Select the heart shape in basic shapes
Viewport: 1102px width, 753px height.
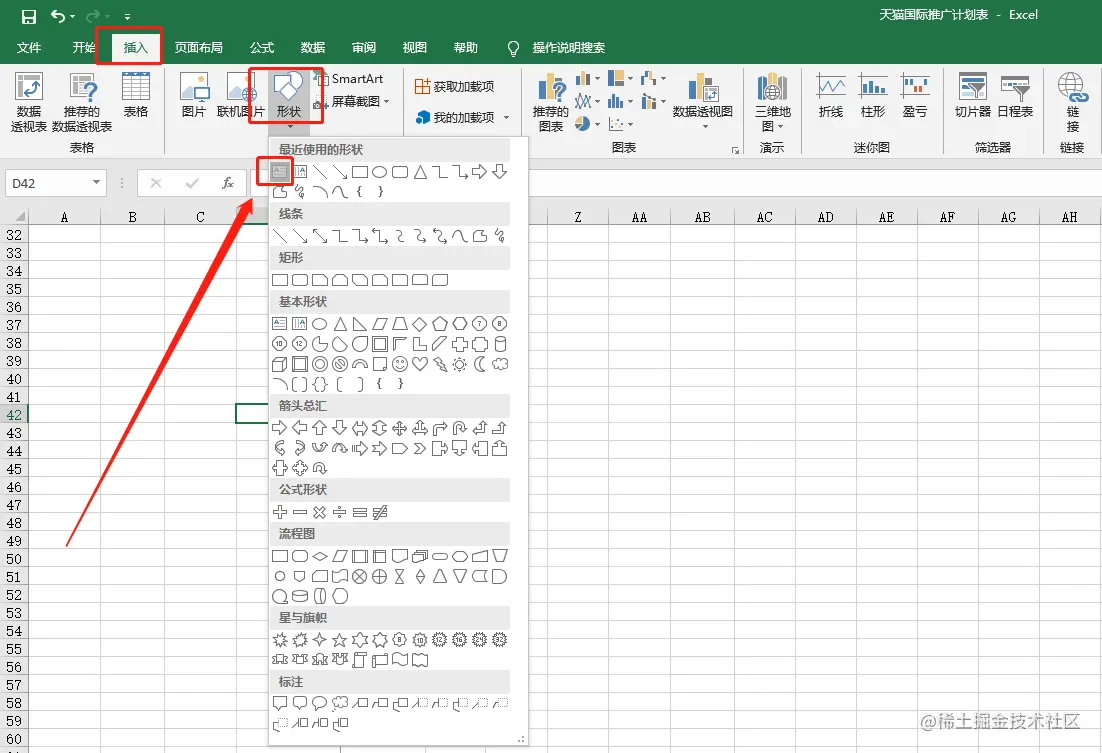(x=420, y=364)
